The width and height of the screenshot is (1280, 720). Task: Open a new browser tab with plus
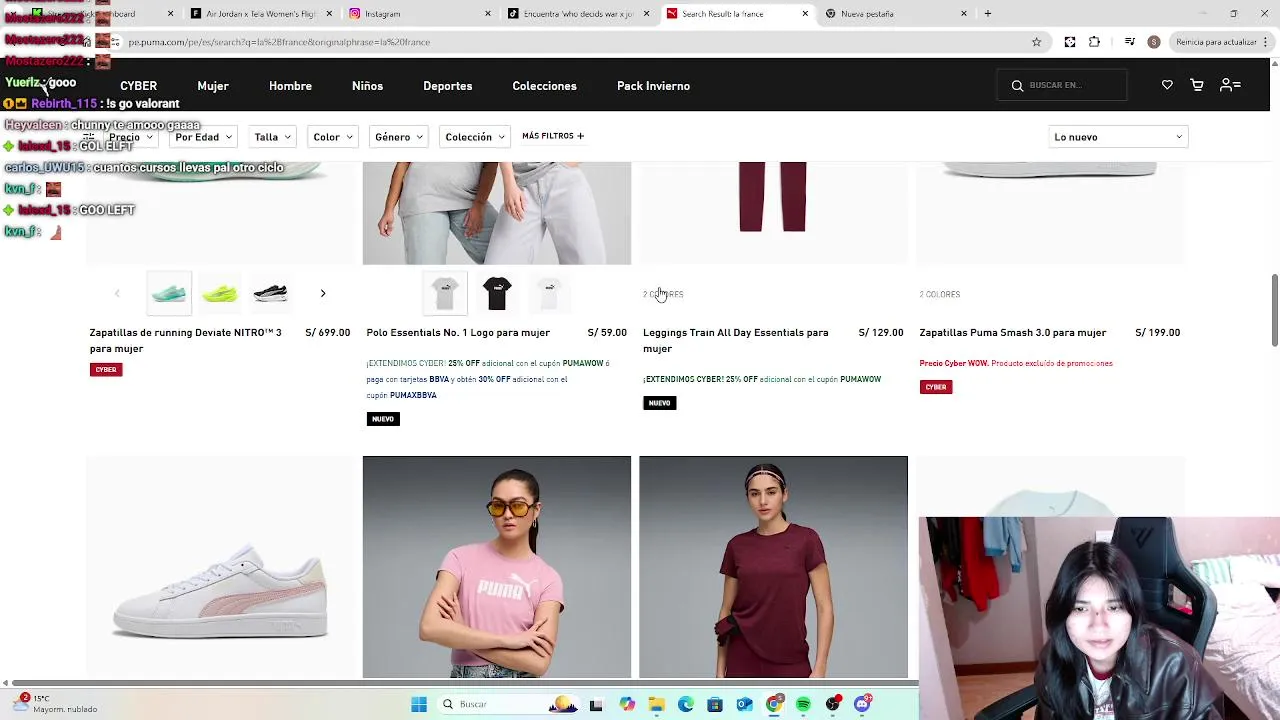(x=987, y=14)
